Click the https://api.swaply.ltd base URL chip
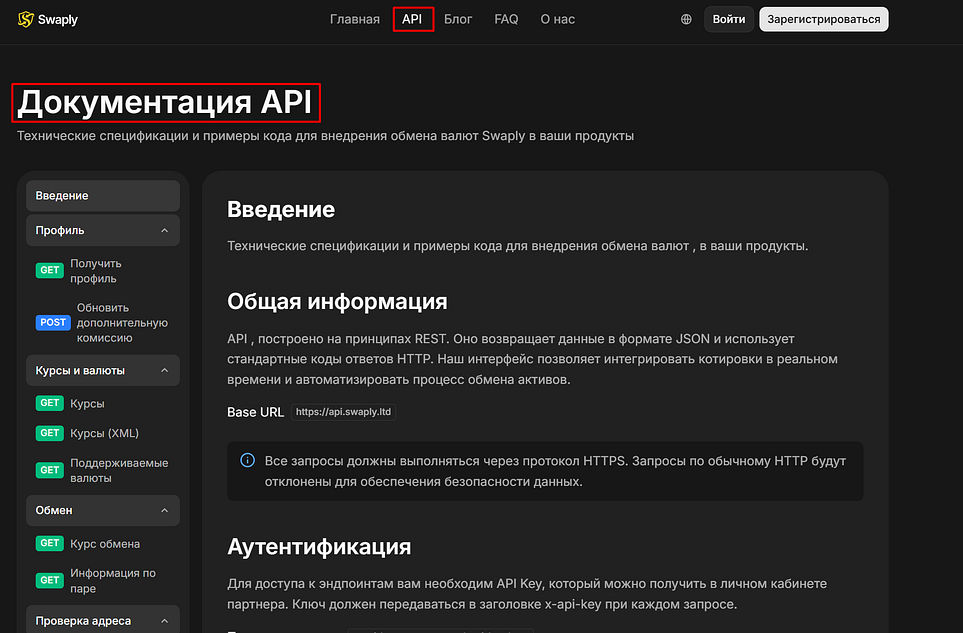Screen dimensions: 963x633 coord(343,412)
